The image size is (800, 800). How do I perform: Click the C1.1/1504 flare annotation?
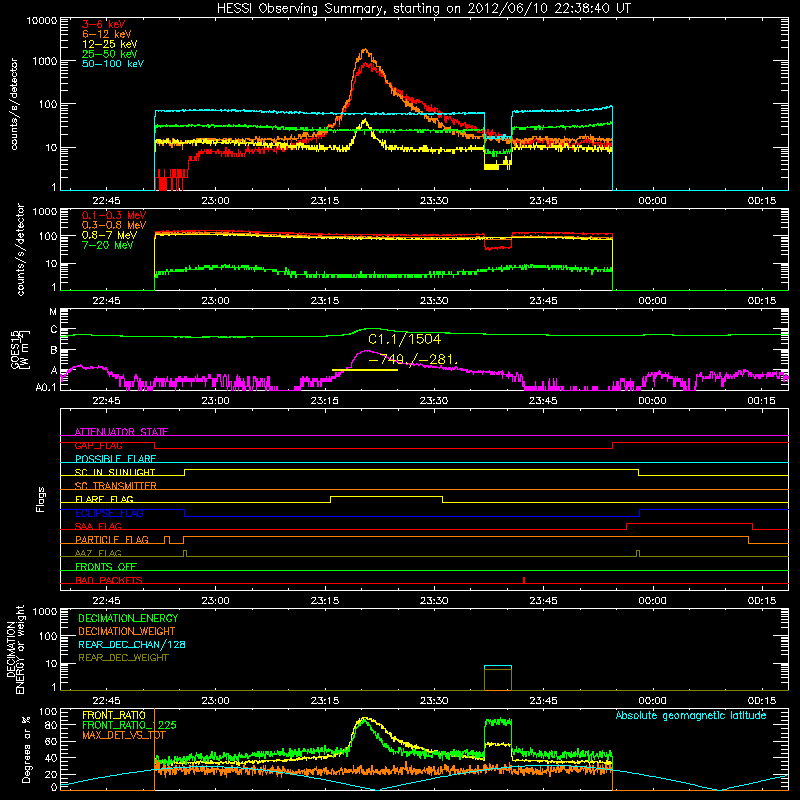coord(404,339)
